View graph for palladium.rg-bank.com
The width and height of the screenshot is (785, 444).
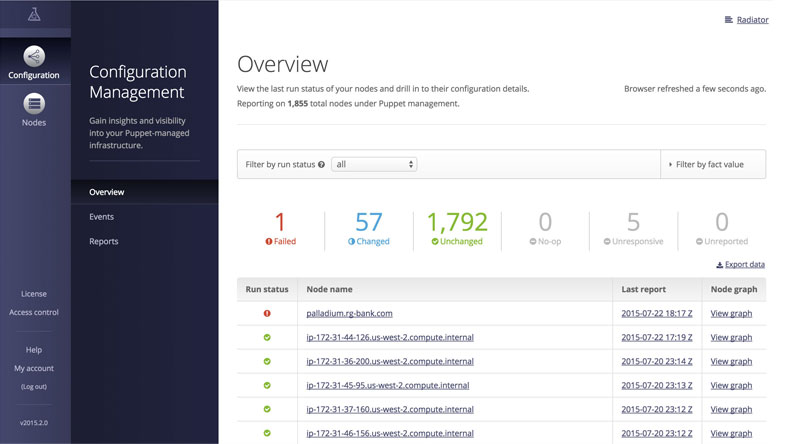(731, 313)
